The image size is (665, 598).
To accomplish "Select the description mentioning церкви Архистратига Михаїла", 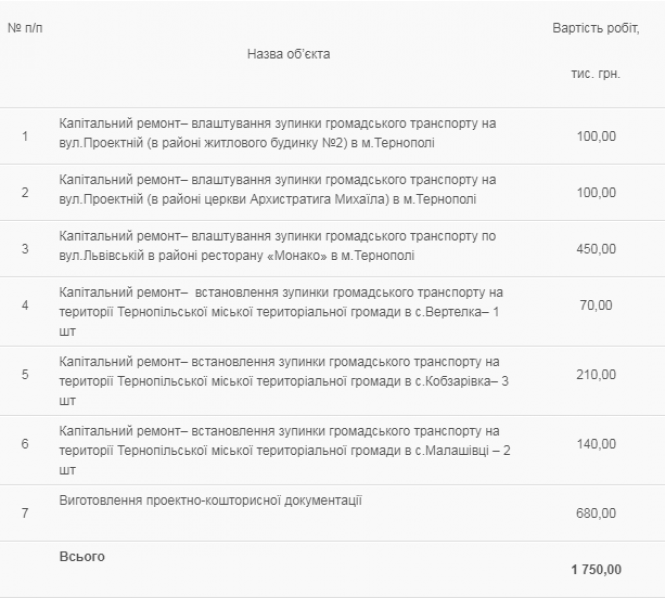I will 277,190.
